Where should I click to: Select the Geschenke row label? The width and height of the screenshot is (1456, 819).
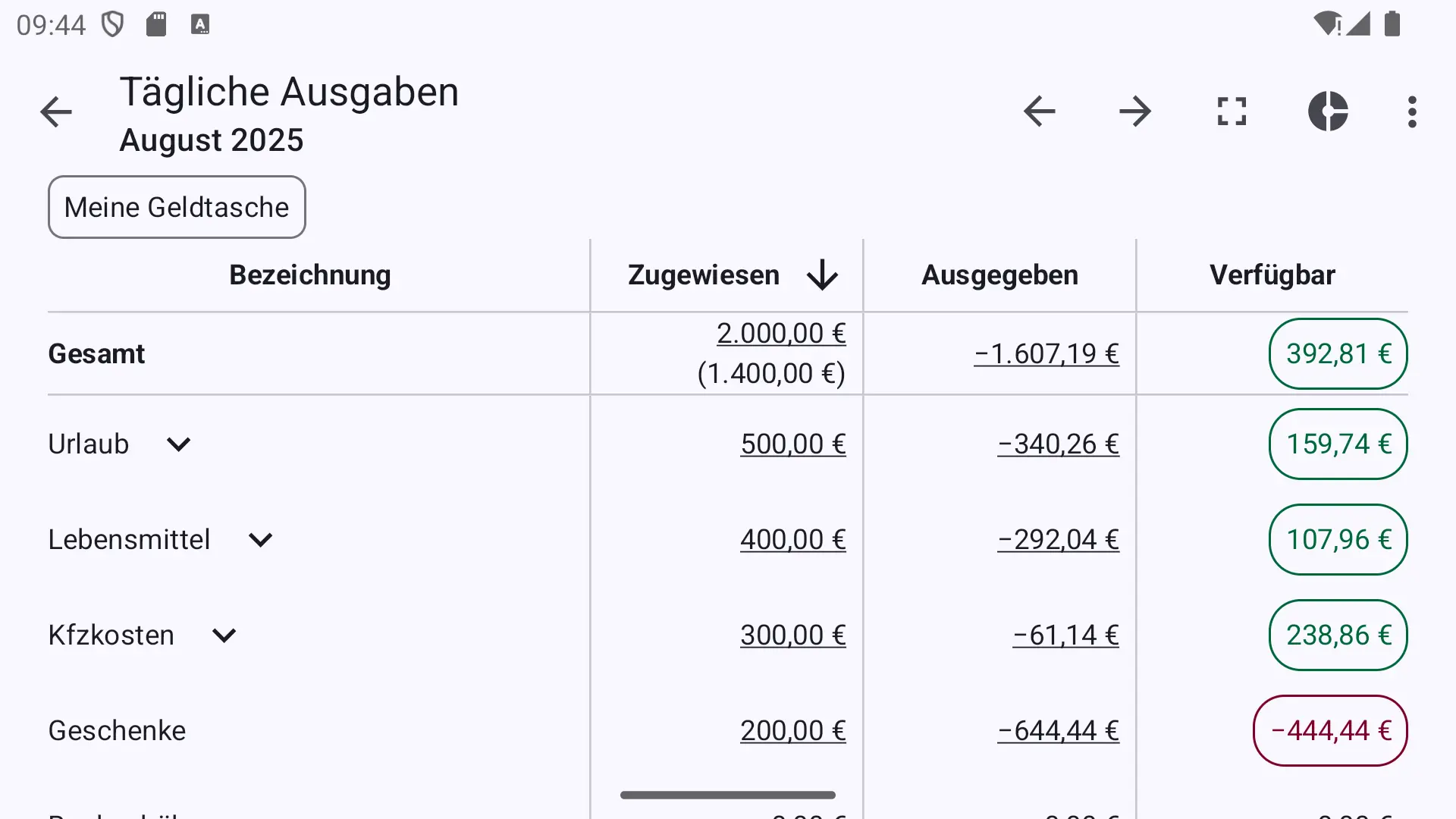[117, 731]
